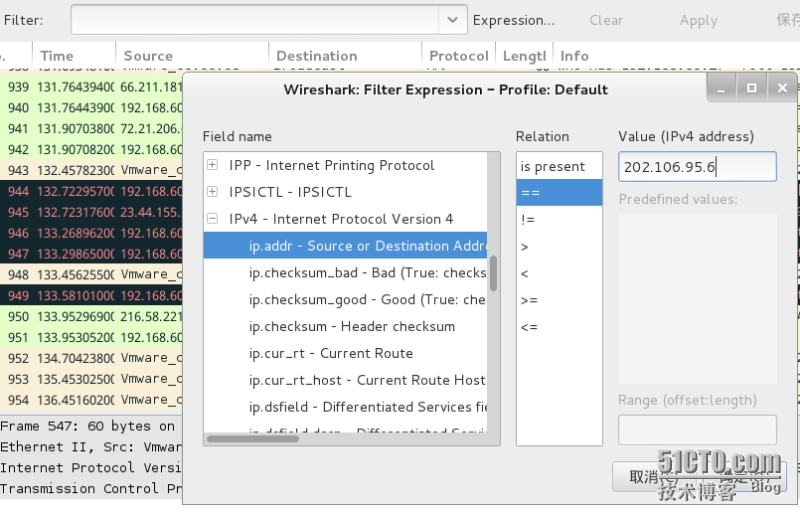Open the Expression... dialog button
Viewport: 800px width, 520px height.
coord(513,20)
